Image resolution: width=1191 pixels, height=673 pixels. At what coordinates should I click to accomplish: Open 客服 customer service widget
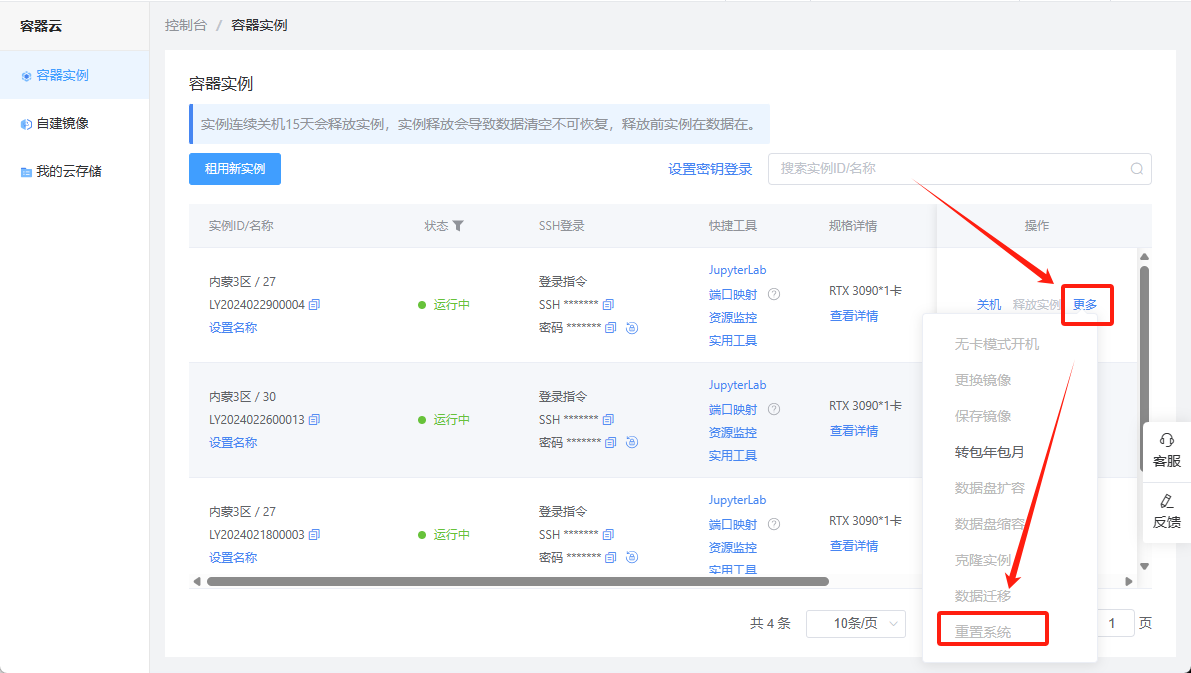tap(1167, 450)
